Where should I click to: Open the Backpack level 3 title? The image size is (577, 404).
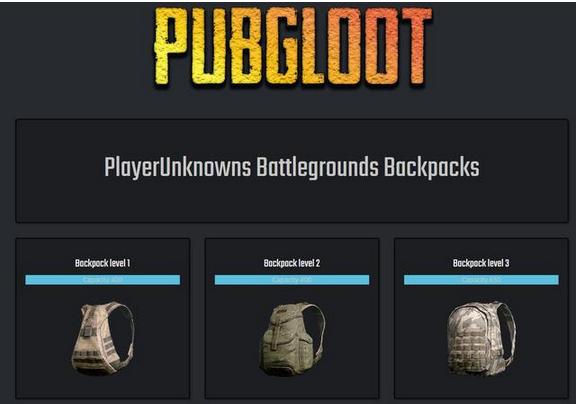[481, 263]
